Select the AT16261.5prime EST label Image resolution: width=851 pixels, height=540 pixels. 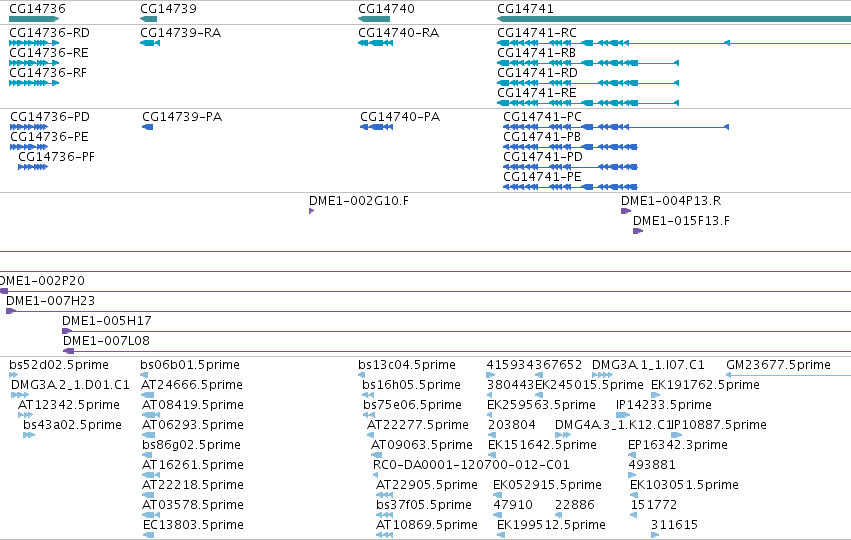[193, 465]
